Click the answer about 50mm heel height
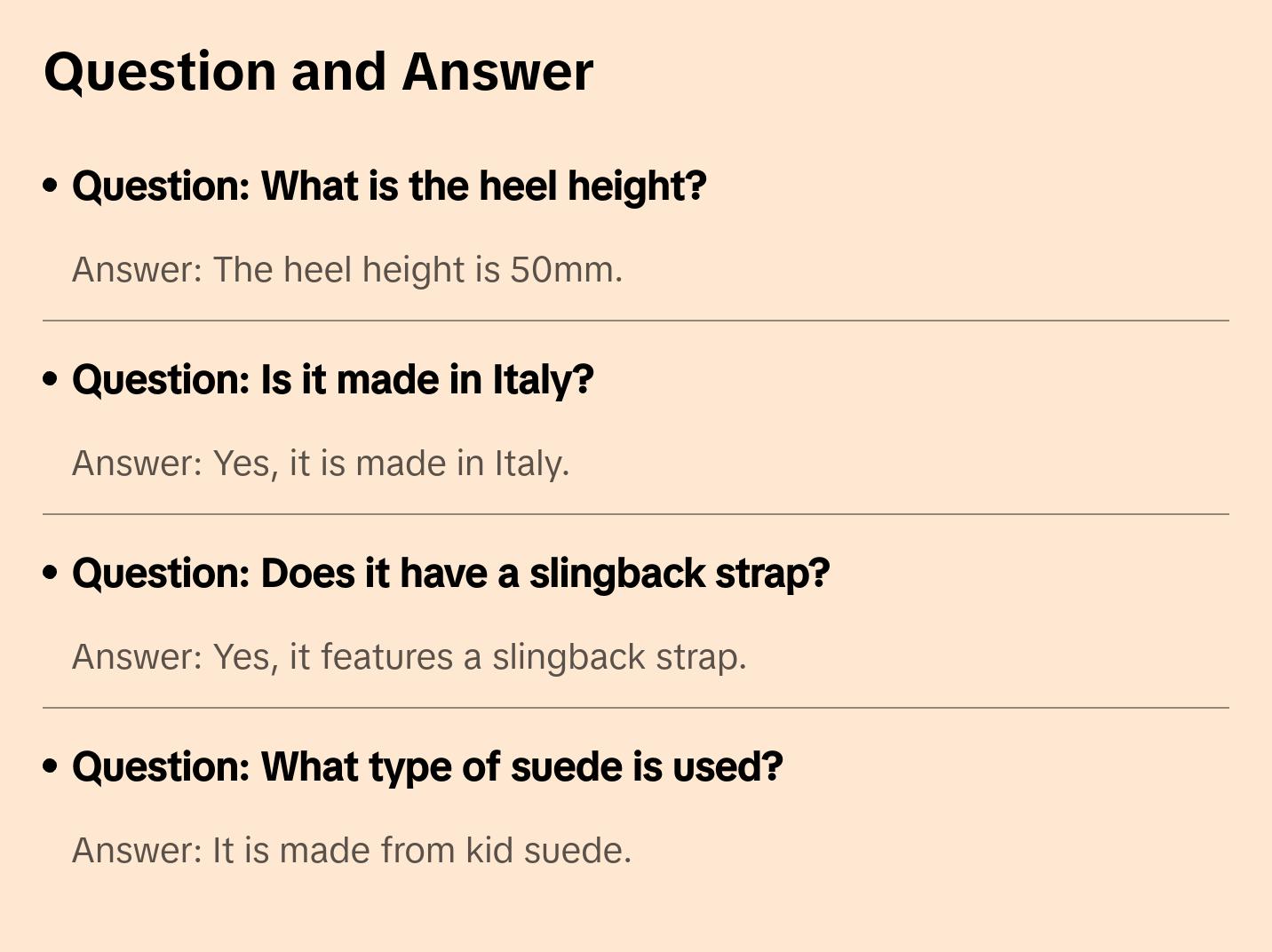The image size is (1272, 952). click(x=347, y=270)
